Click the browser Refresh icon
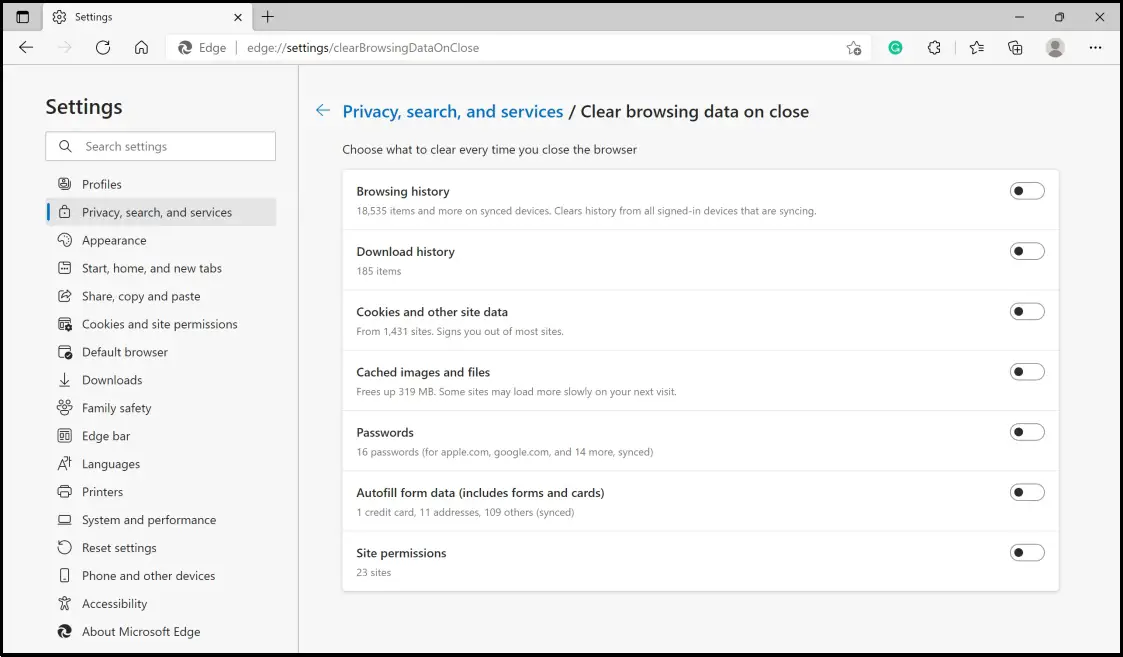Image resolution: width=1123 pixels, height=657 pixels. click(x=103, y=47)
